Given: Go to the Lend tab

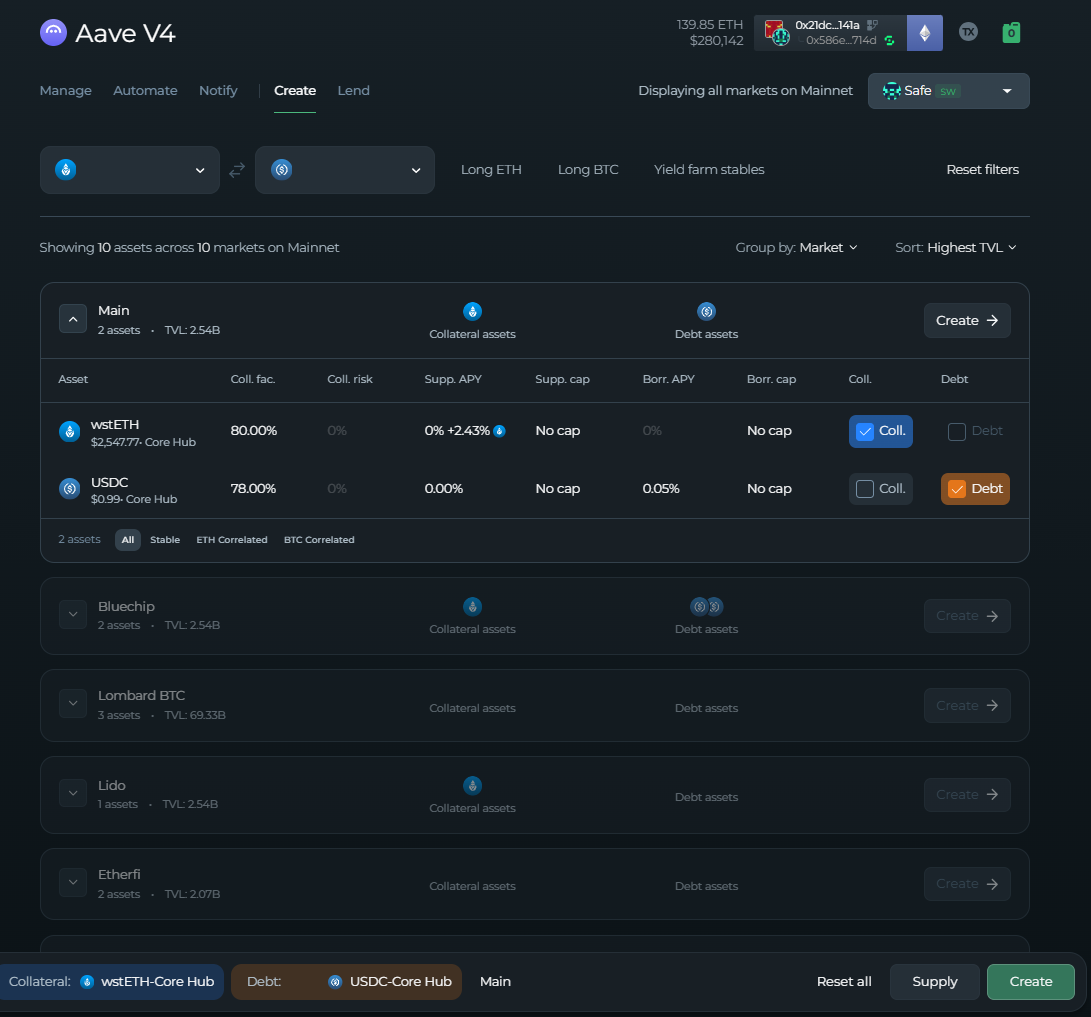Looking at the screenshot, I should tap(353, 91).
